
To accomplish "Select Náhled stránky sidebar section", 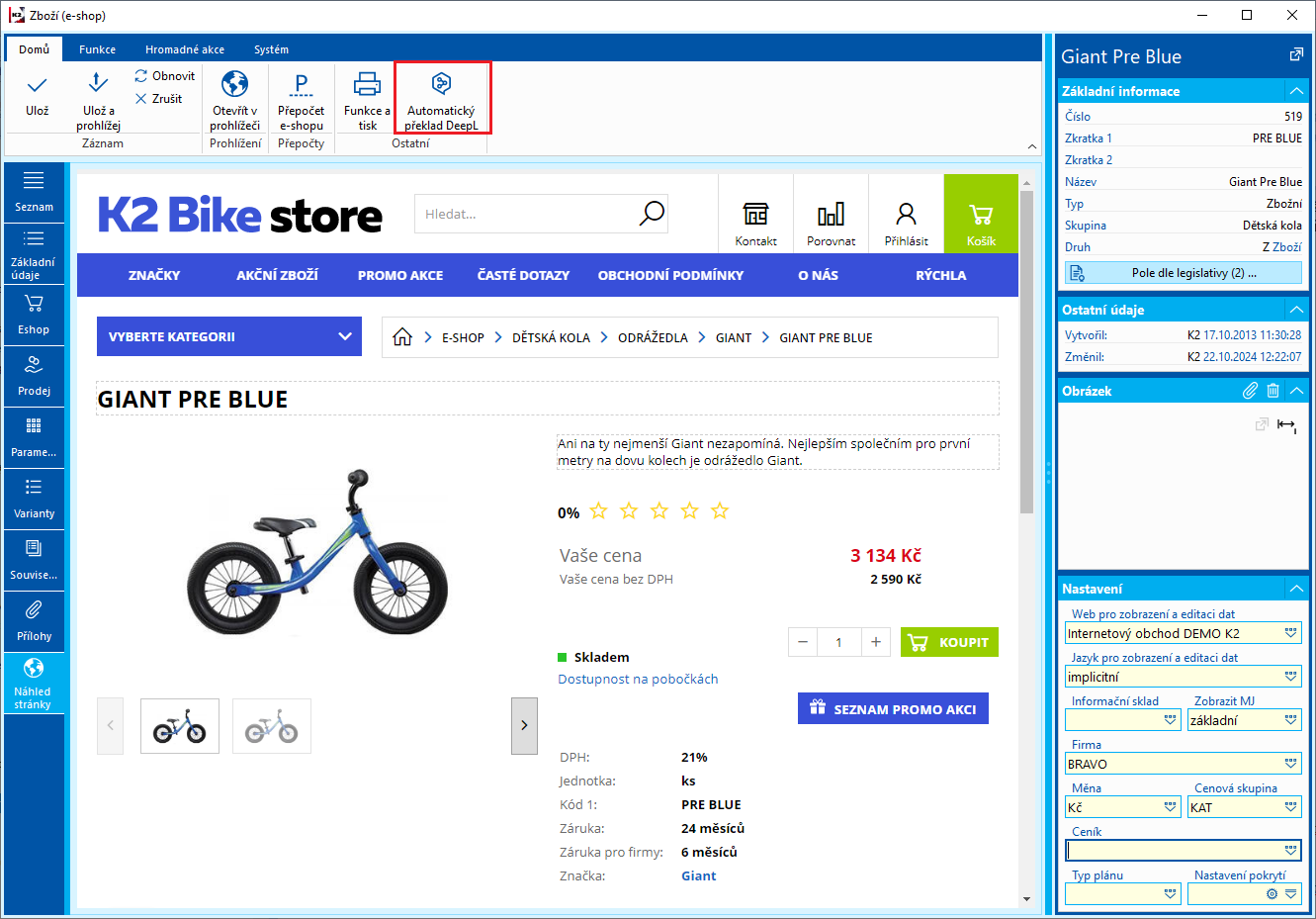I will click(x=34, y=683).
